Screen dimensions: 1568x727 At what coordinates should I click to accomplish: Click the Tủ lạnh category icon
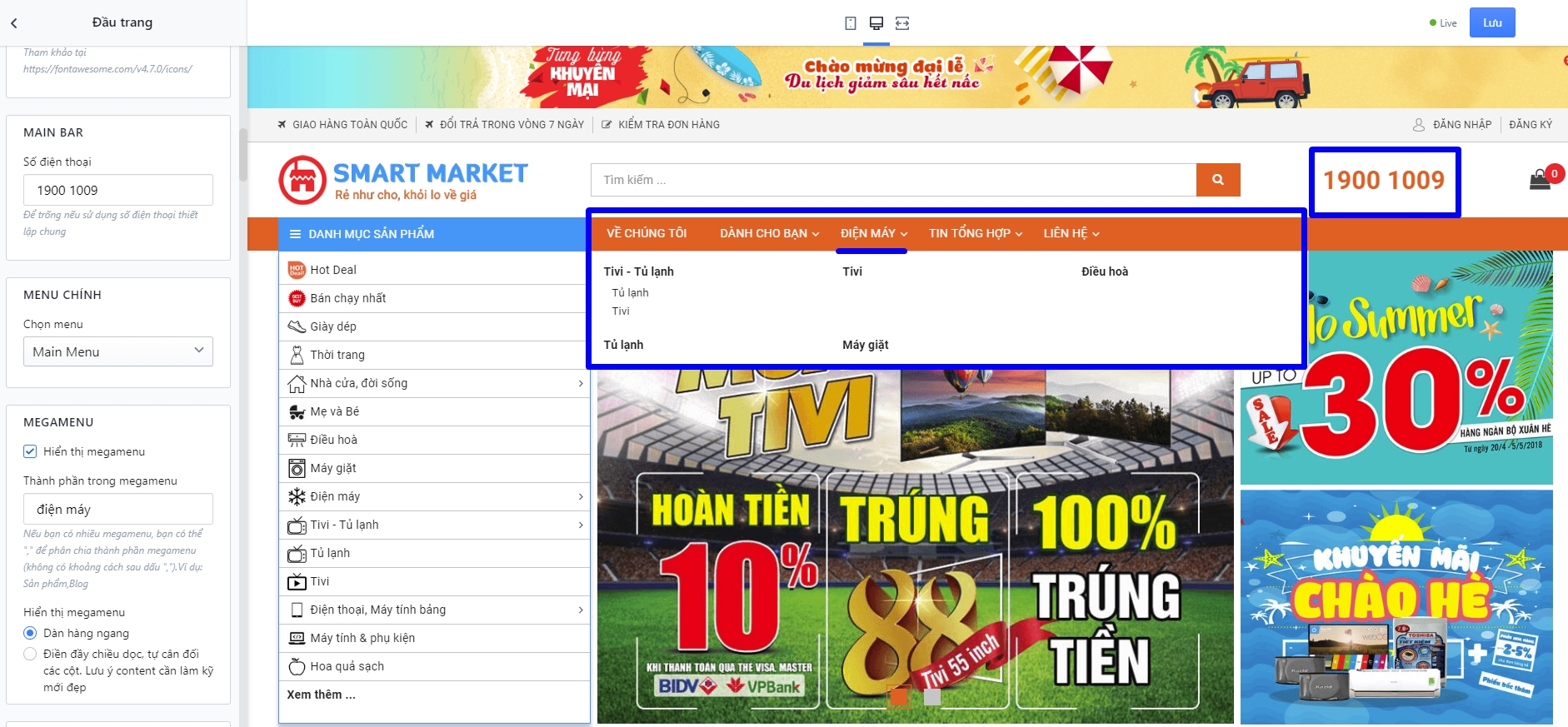coord(297,553)
